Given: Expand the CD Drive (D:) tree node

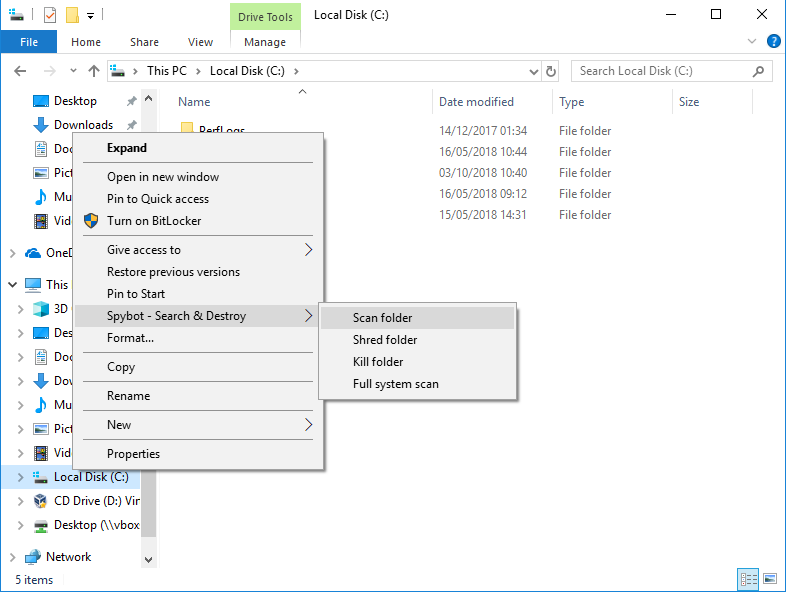Looking at the screenshot, I should [21, 501].
